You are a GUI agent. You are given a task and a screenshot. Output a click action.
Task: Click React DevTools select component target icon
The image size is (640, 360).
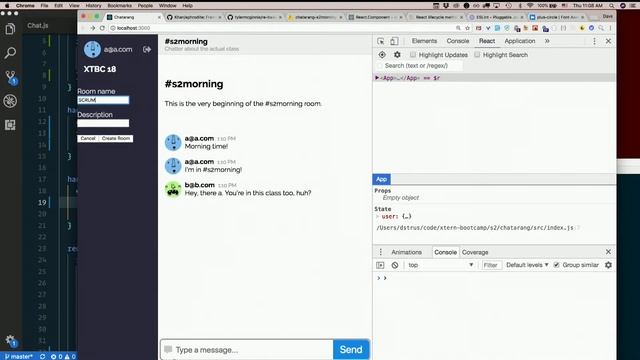pyautogui.click(x=382, y=55)
